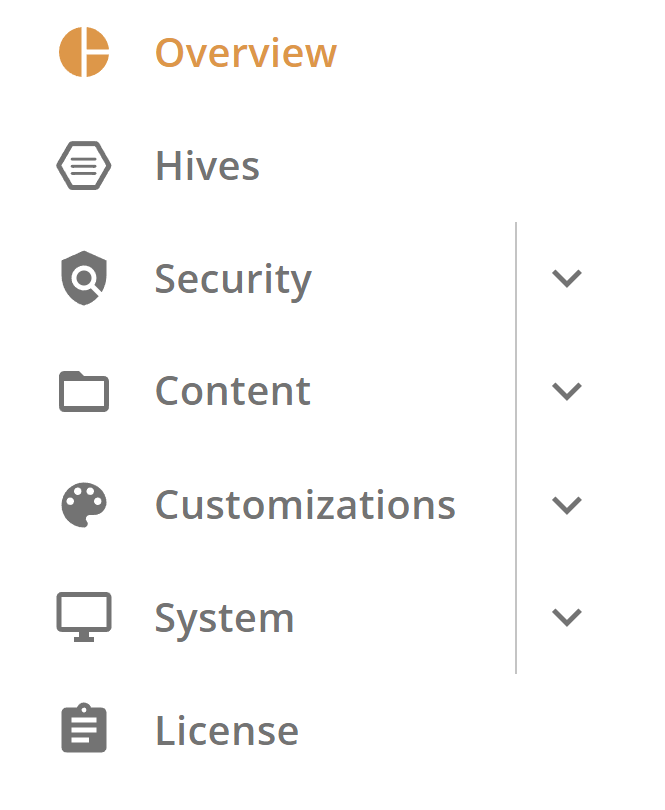Click the Customizations paint palette icon
Viewport: 665px width, 810px height.
click(84, 505)
